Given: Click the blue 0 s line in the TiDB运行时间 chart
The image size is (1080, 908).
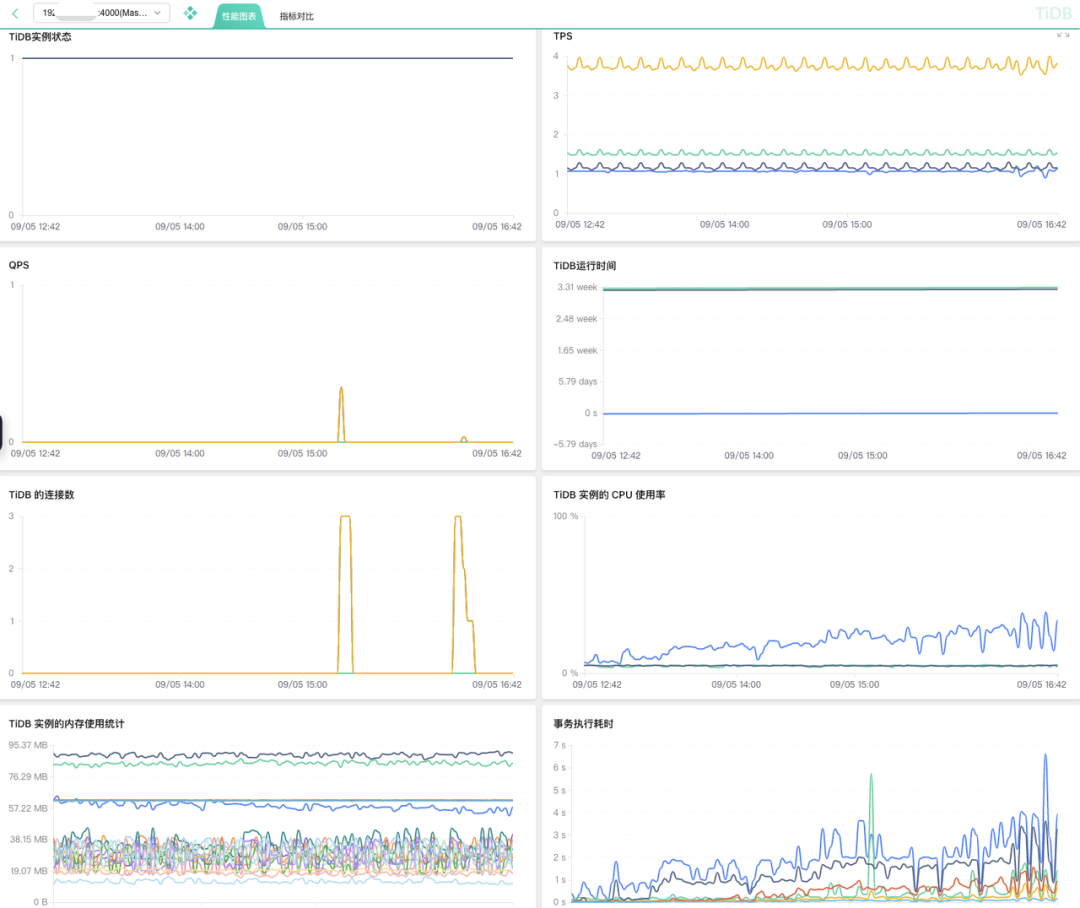Looking at the screenshot, I should 830,413.
